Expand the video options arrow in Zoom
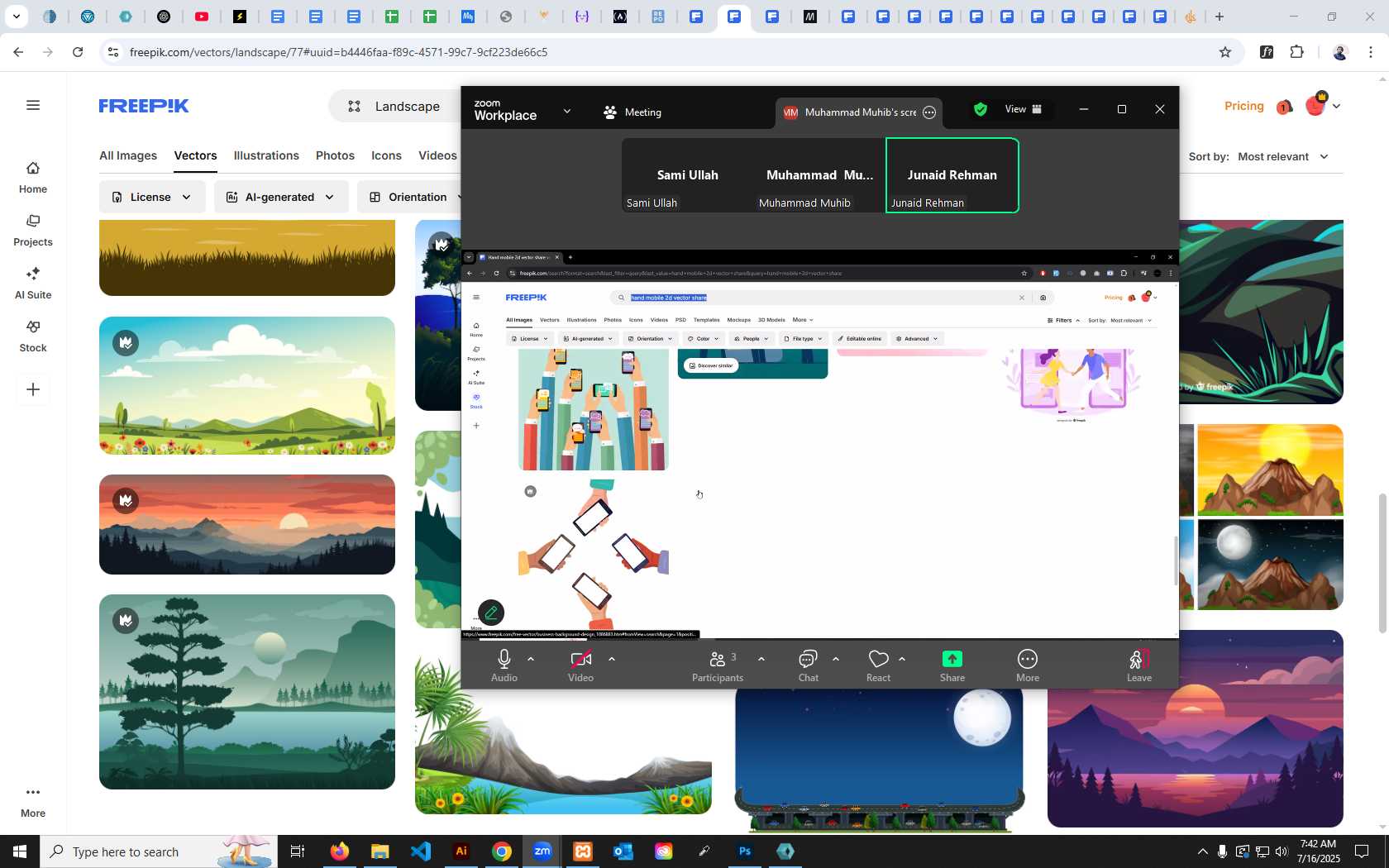 (612, 659)
